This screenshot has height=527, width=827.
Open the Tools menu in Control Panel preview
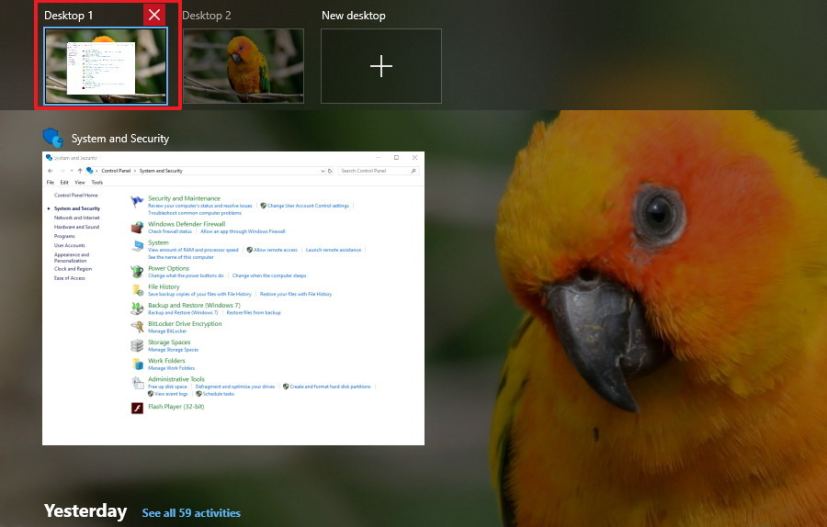pyautogui.click(x=97, y=183)
